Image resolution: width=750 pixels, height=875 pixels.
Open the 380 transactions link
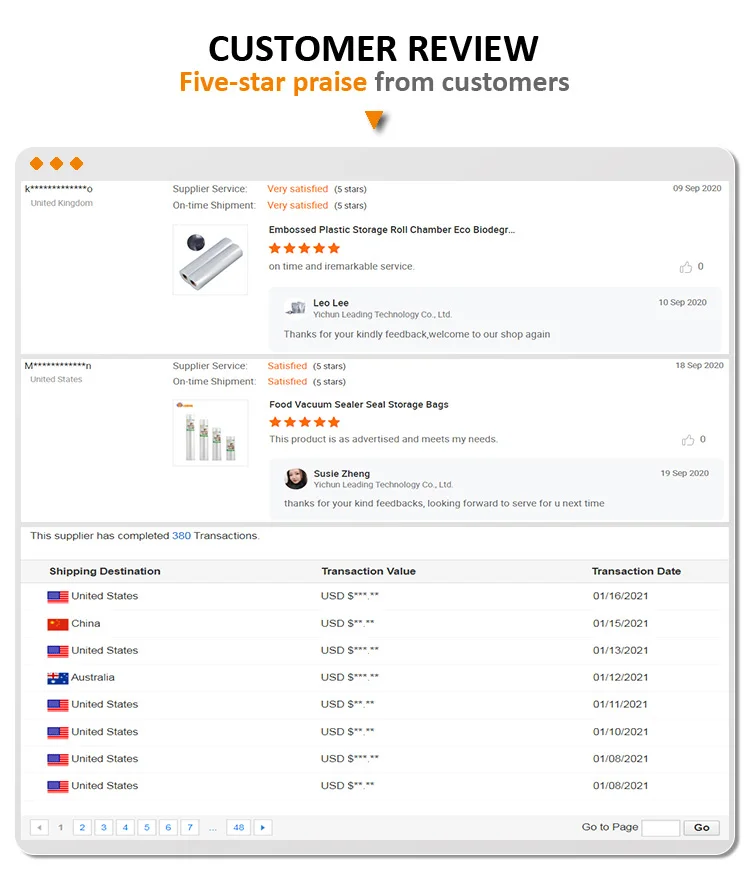coord(181,536)
